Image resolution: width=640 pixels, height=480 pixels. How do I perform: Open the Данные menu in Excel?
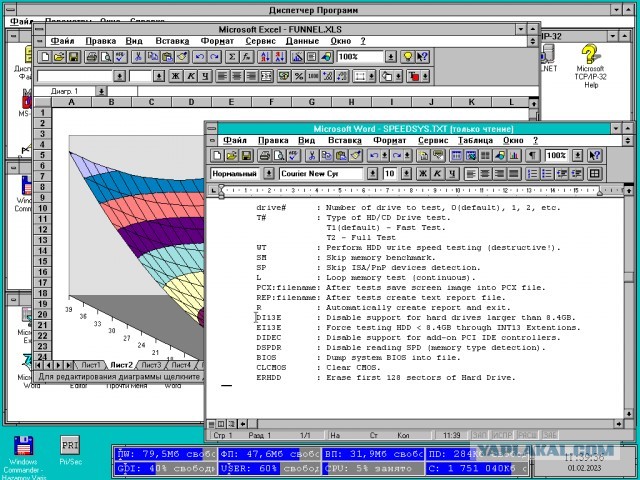click(302, 41)
